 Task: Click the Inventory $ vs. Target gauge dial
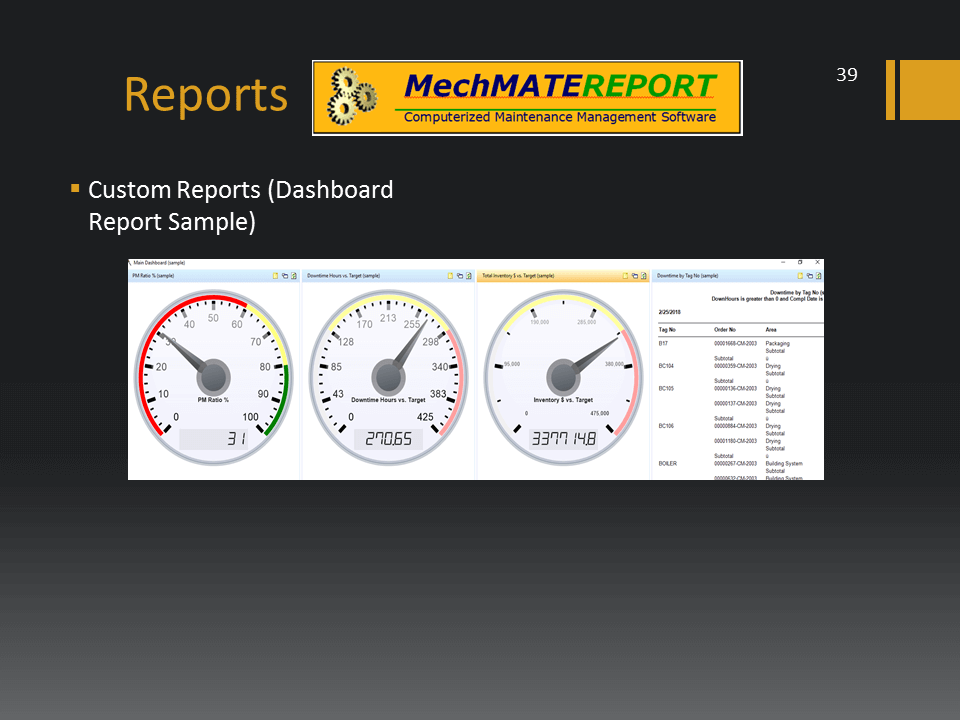[x=563, y=377]
